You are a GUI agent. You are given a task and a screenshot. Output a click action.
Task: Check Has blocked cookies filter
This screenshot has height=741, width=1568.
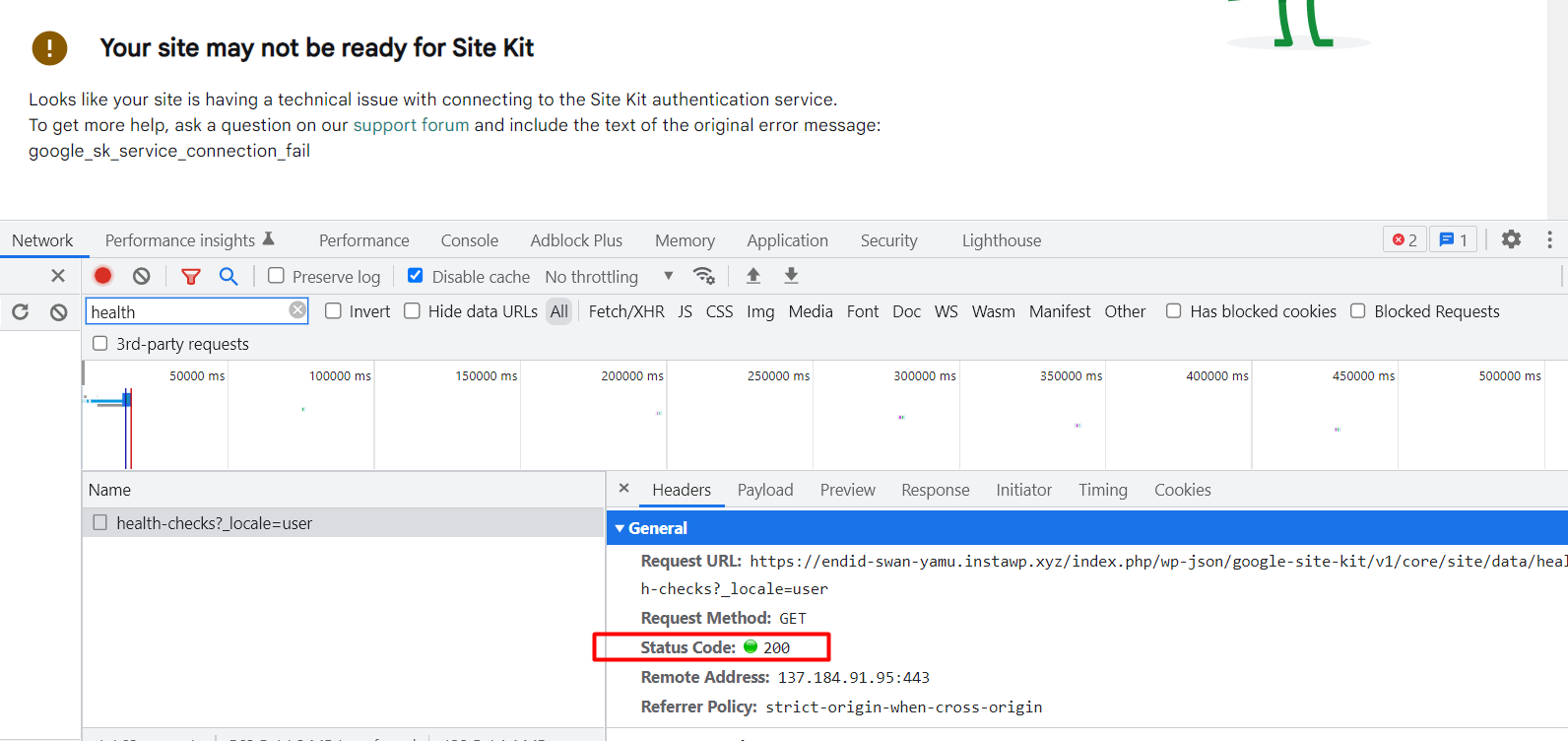1174,311
